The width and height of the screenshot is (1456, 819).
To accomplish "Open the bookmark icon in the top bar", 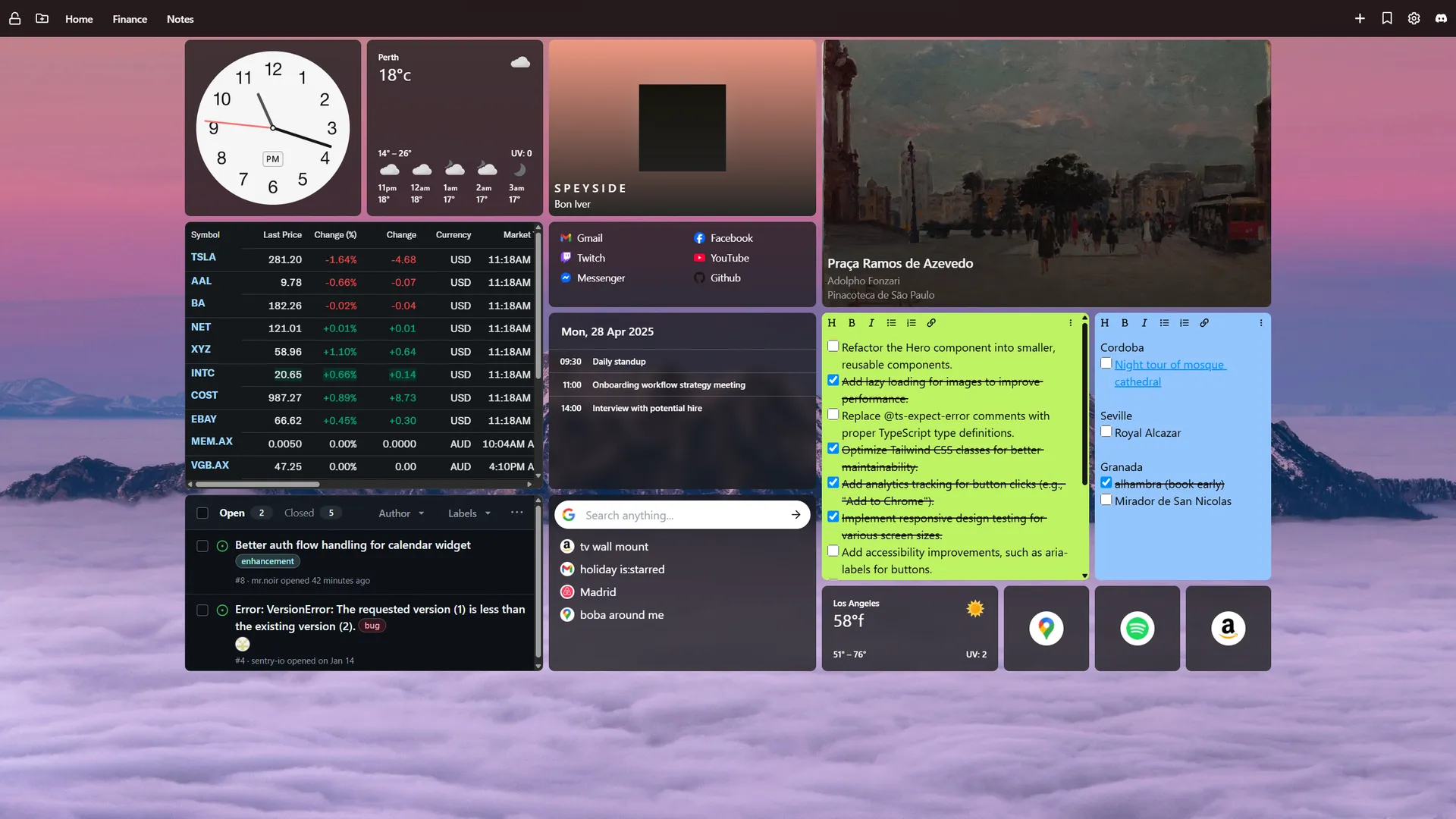I will click(1387, 19).
